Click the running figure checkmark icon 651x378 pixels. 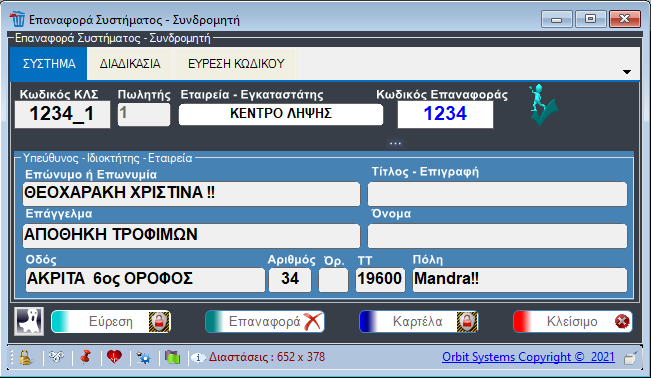543,105
